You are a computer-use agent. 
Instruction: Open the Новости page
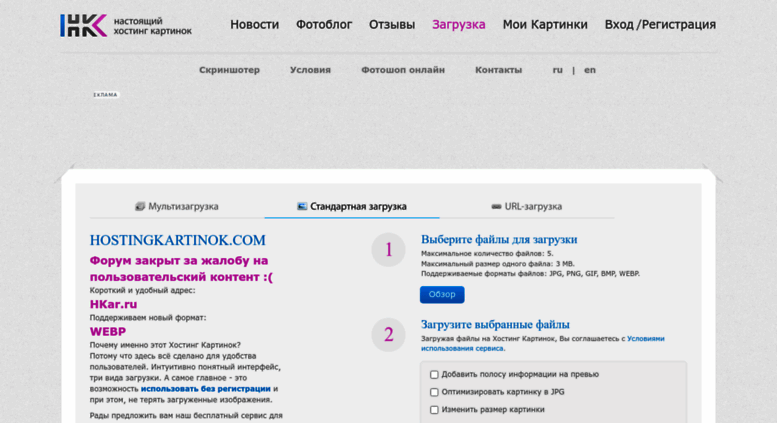[254, 24]
